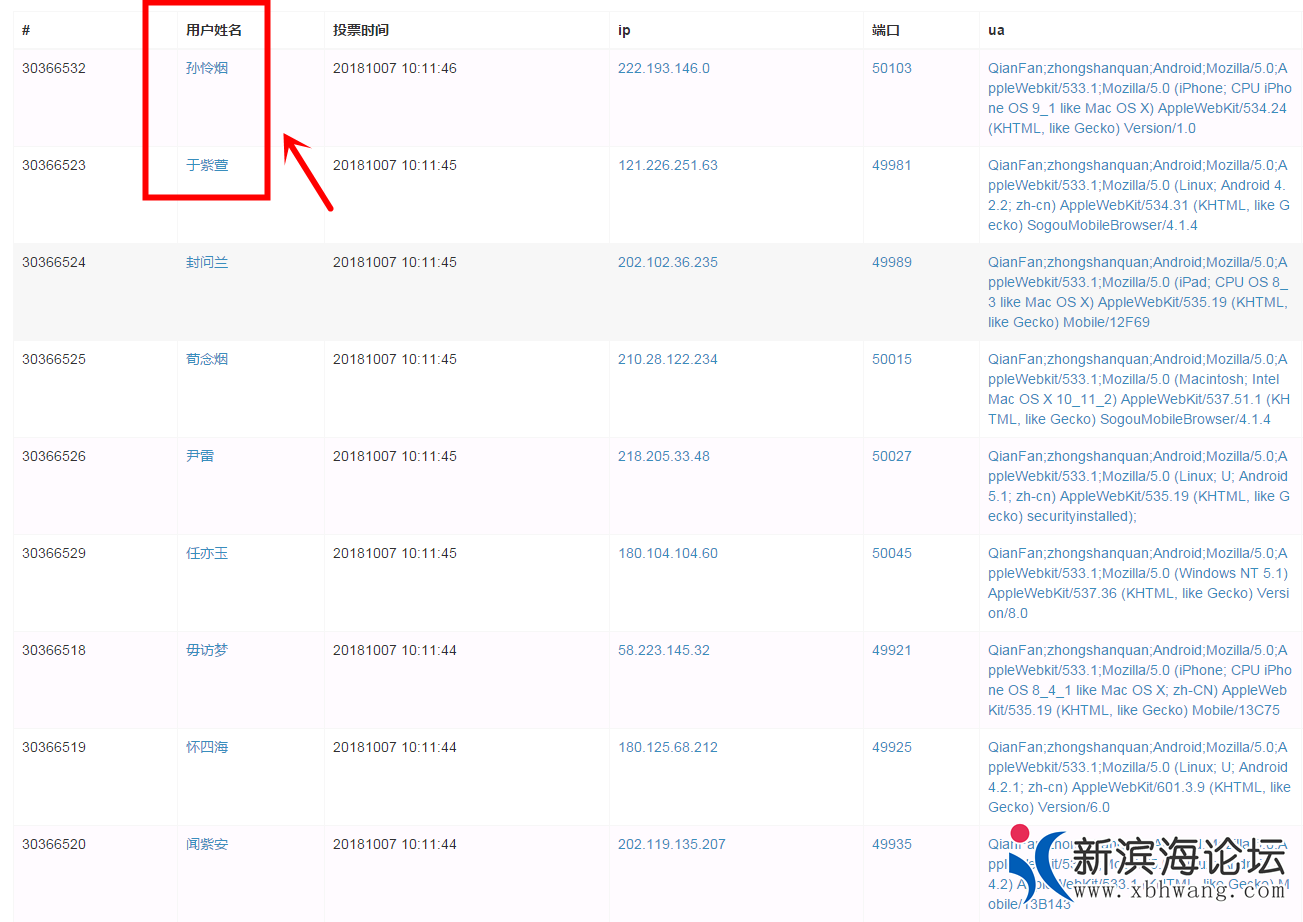
Task: Click port link 49925
Action: (891, 747)
